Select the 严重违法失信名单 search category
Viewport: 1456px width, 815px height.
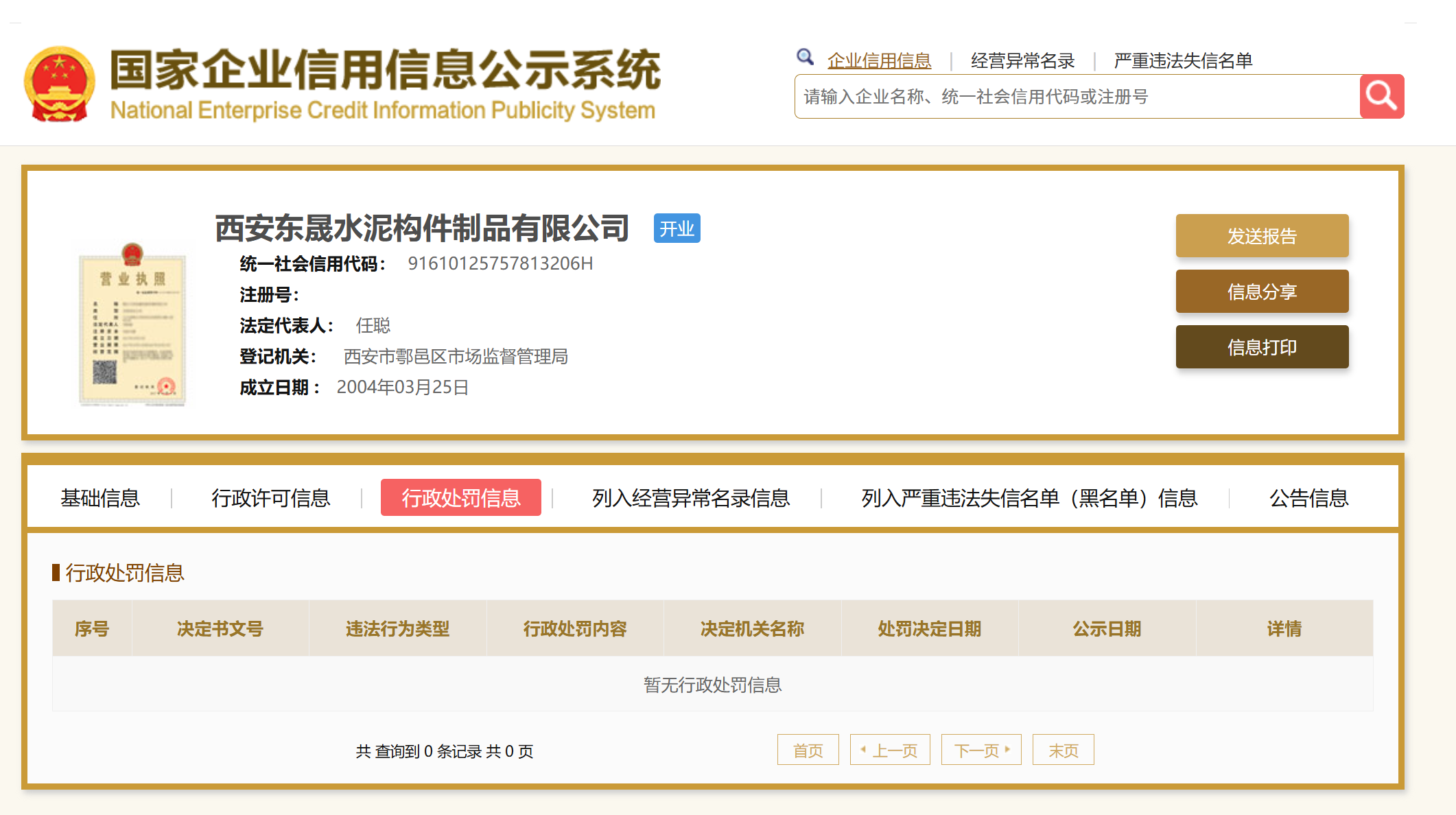(x=1183, y=61)
